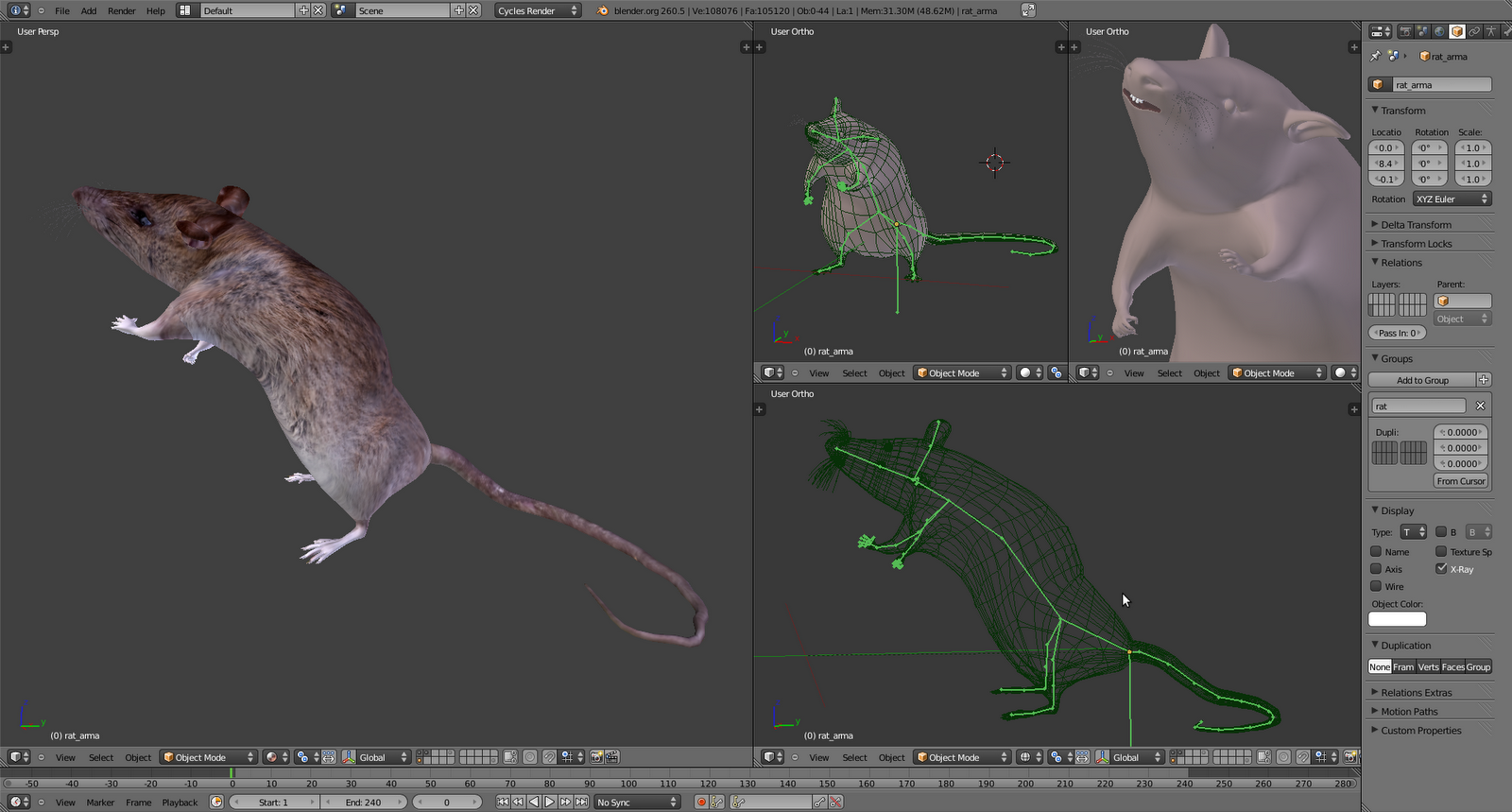
Task: Expand the Delta Transform panel
Action: click(x=1416, y=225)
